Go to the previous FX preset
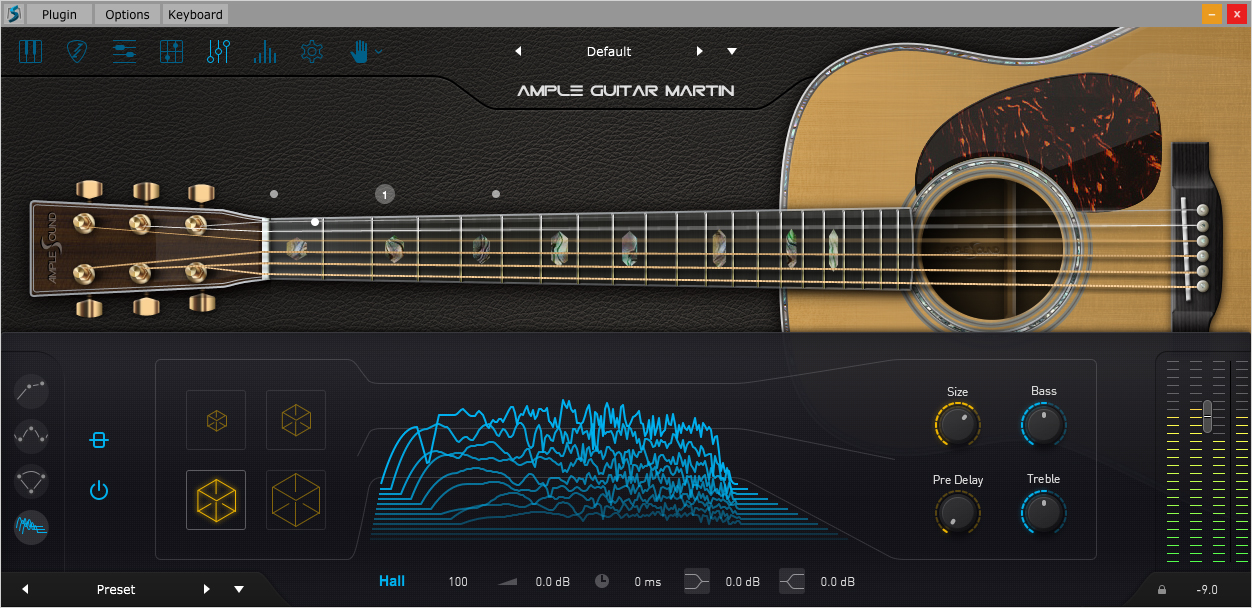This screenshot has height=608, width=1252. [25, 589]
